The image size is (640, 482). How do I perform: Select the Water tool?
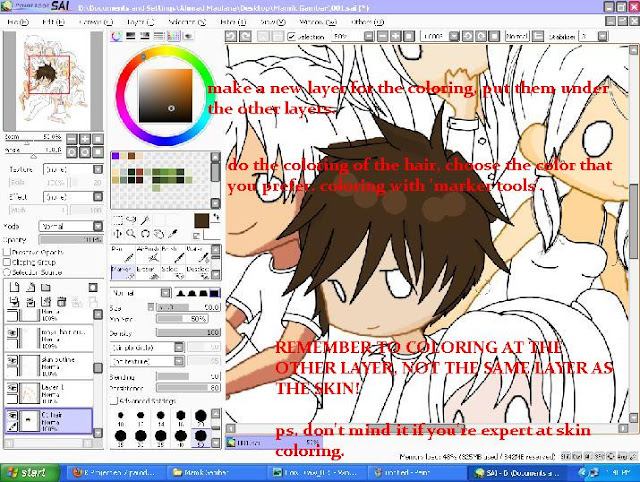tap(198, 253)
